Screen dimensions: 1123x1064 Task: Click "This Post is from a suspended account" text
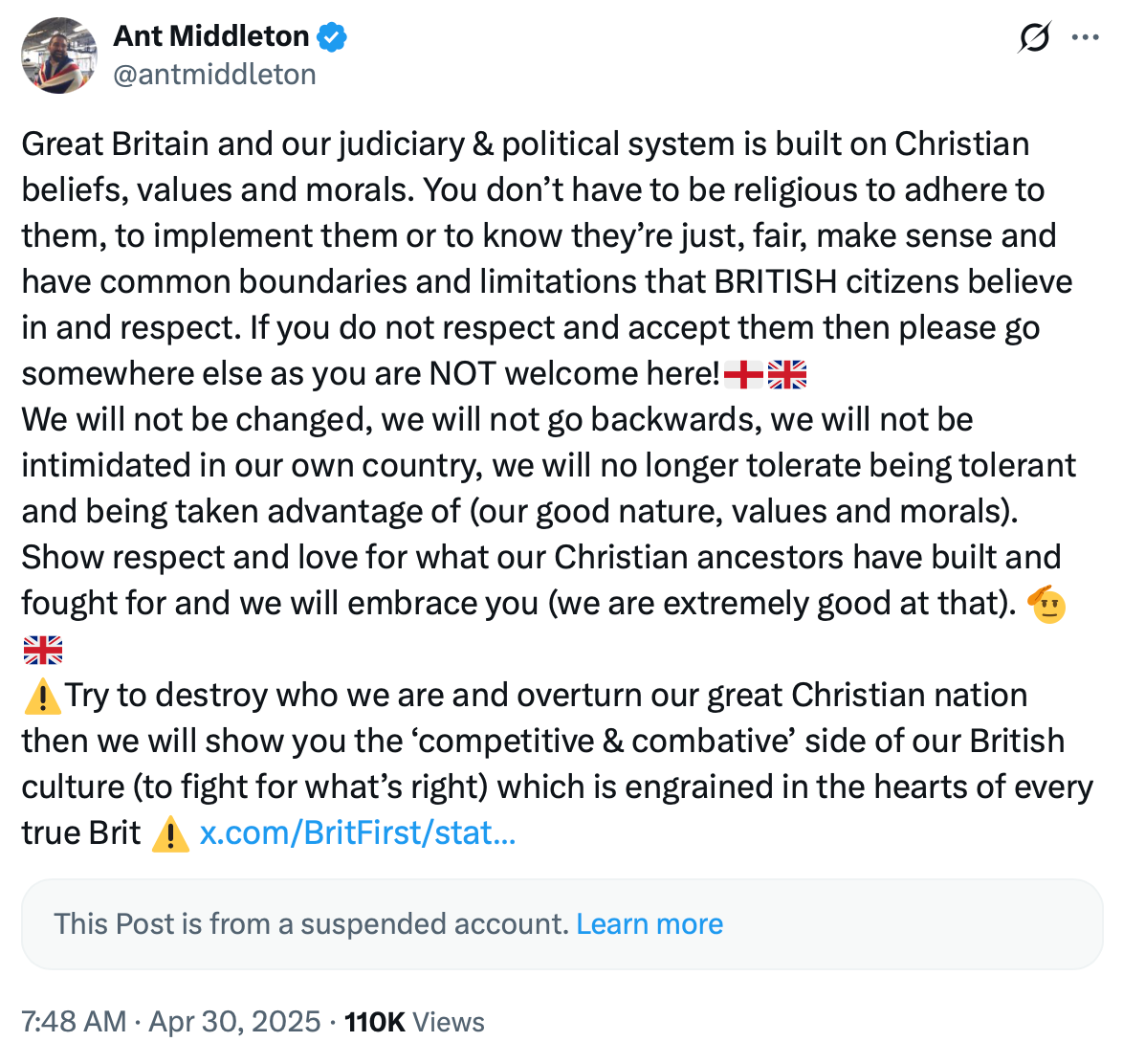pos(312,924)
